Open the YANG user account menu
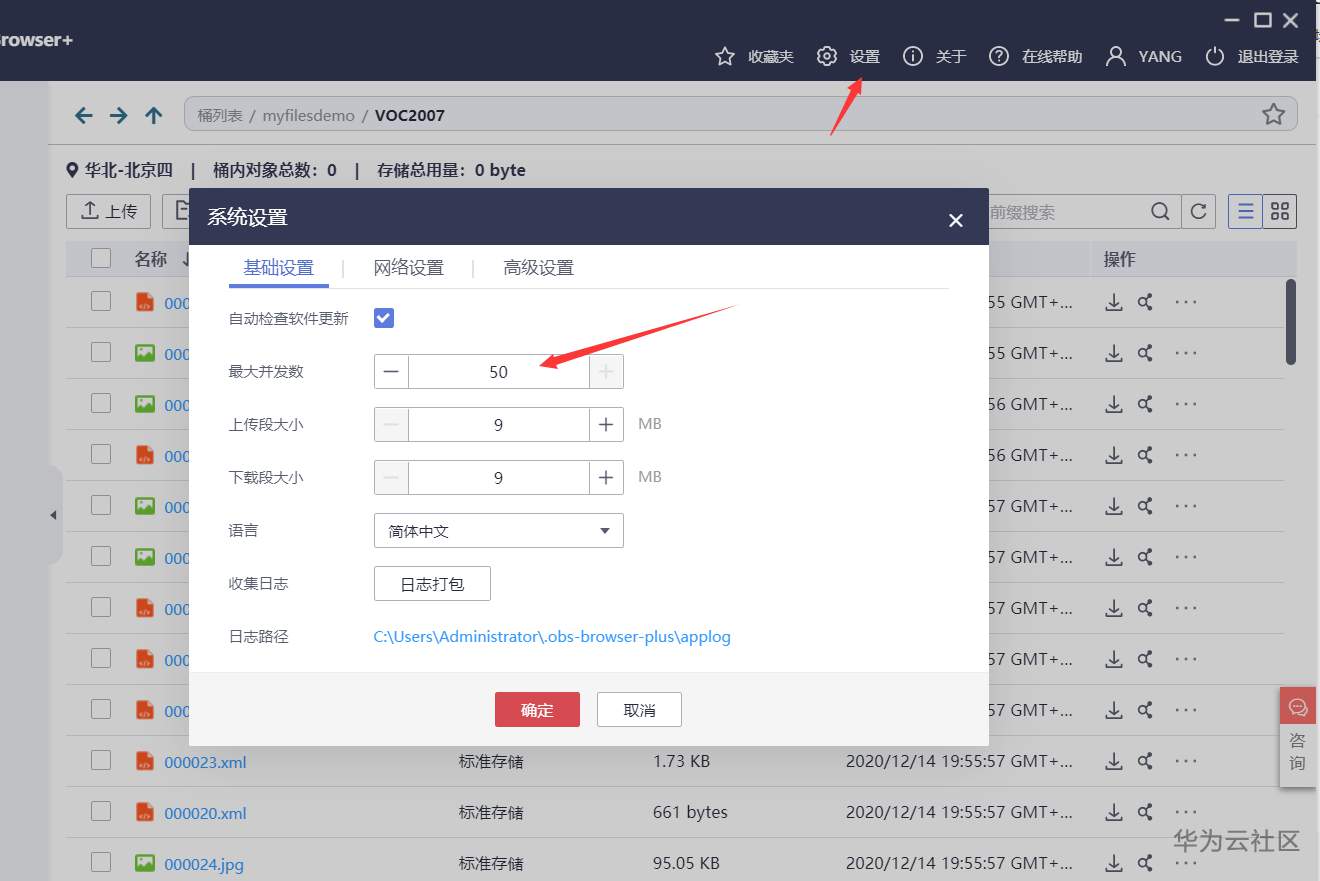Image resolution: width=1320 pixels, height=881 pixels. tap(1143, 56)
